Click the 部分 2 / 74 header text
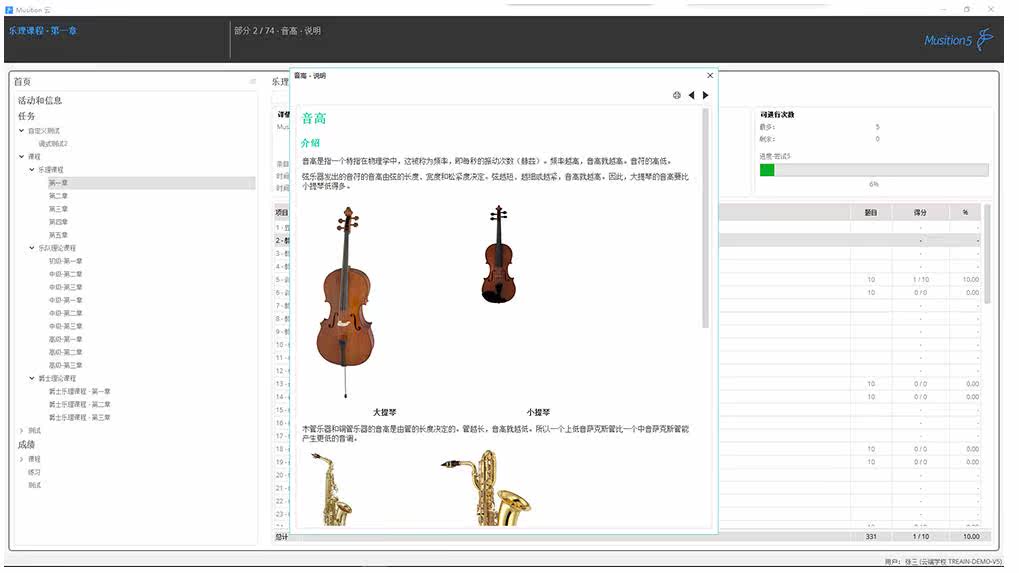1019x573 pixels. point(277,31)
